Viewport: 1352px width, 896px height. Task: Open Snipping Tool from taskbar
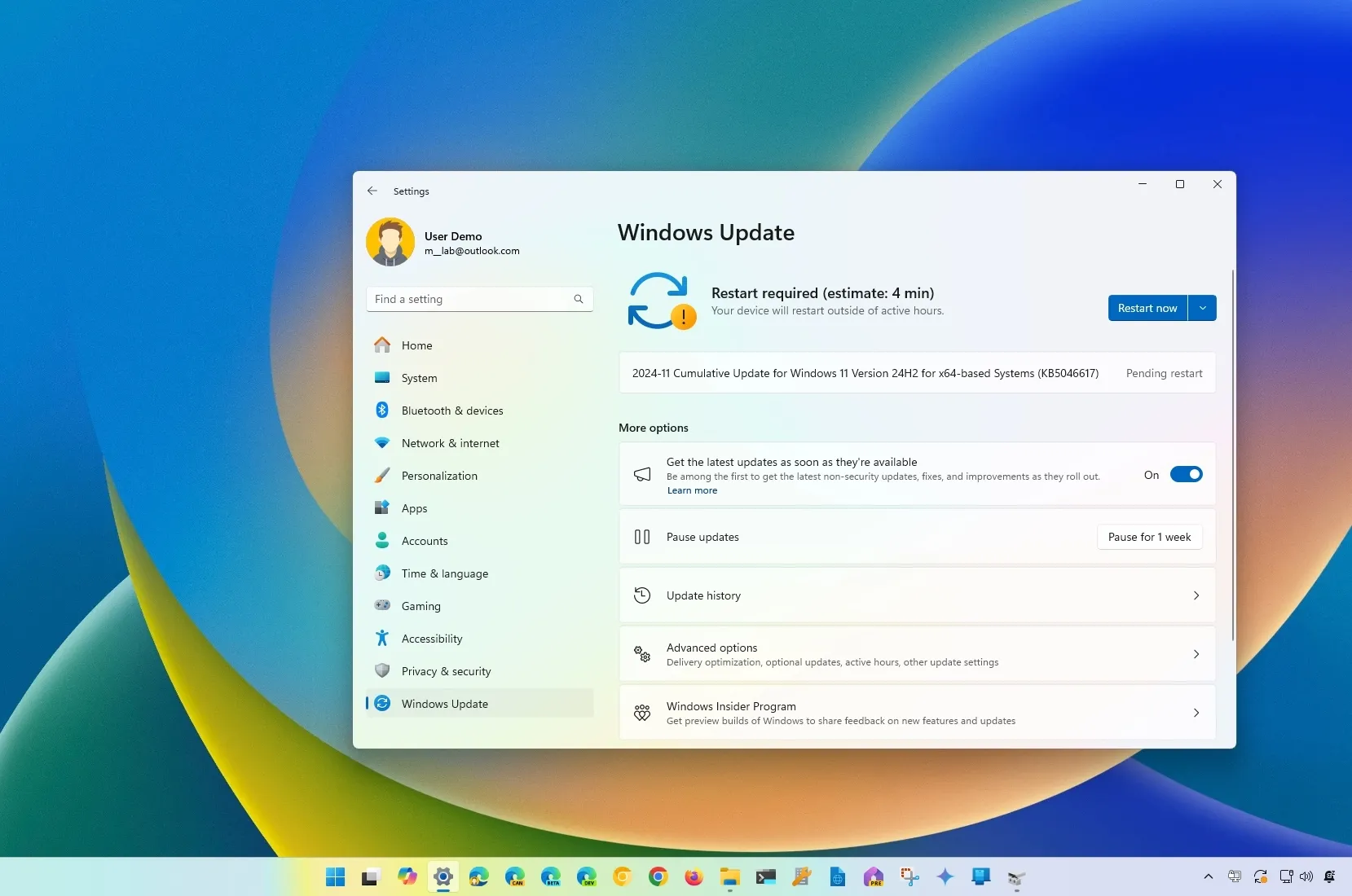[x=909, y=876]
